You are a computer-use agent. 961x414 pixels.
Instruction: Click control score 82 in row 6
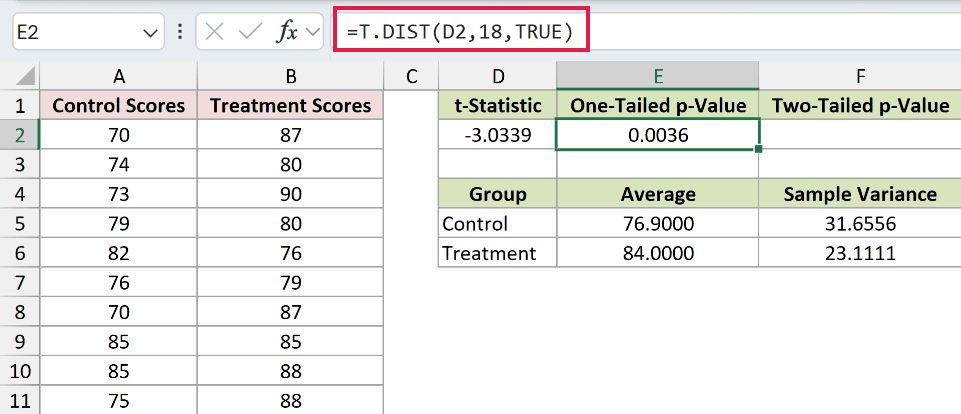(x=119, y=253)
